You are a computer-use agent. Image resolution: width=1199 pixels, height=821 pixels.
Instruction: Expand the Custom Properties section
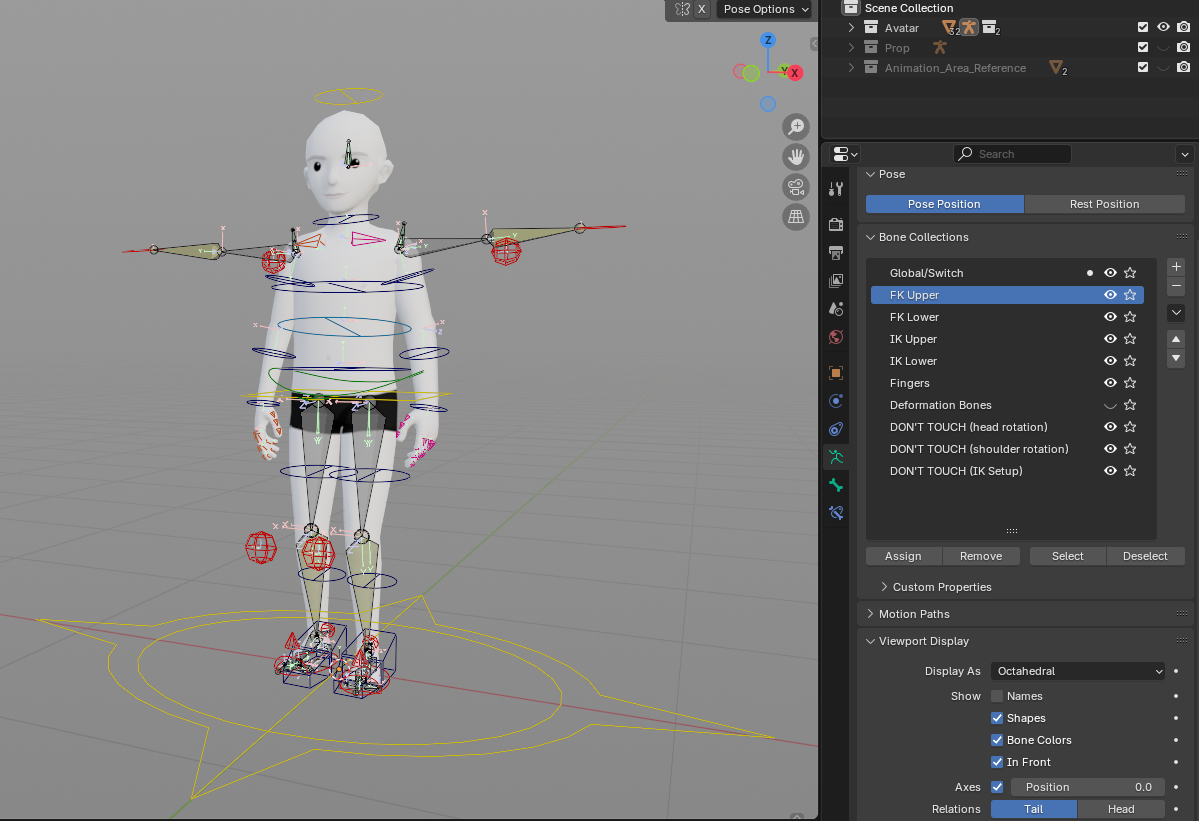coord(884,587)
